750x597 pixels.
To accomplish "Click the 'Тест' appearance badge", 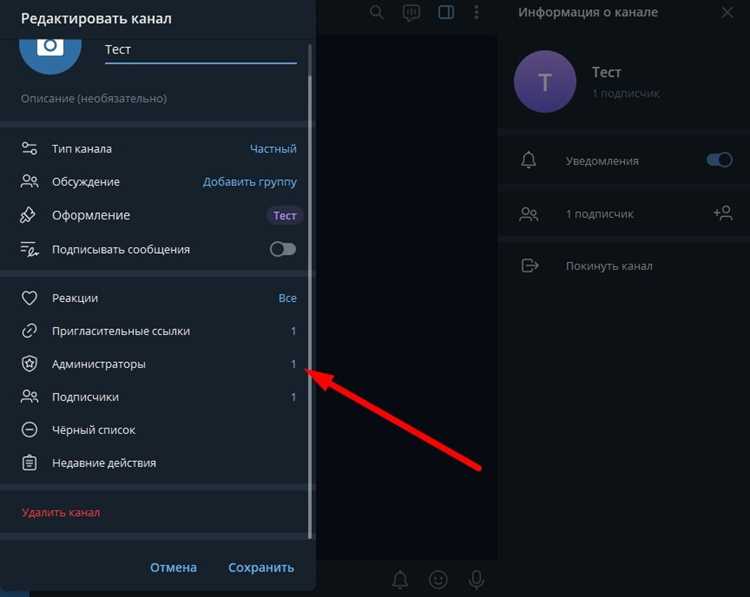I will 284,216.
